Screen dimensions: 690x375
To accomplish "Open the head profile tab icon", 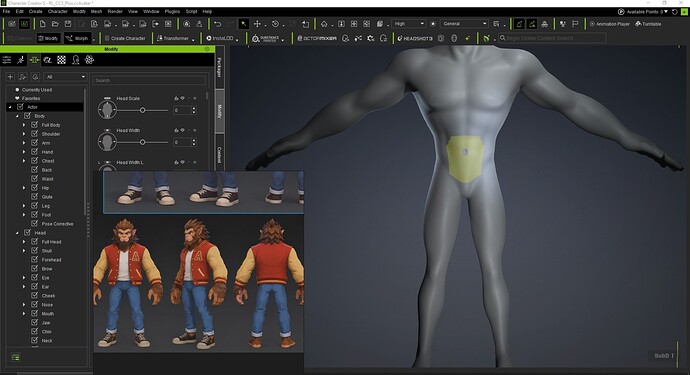I will (75, 60).
